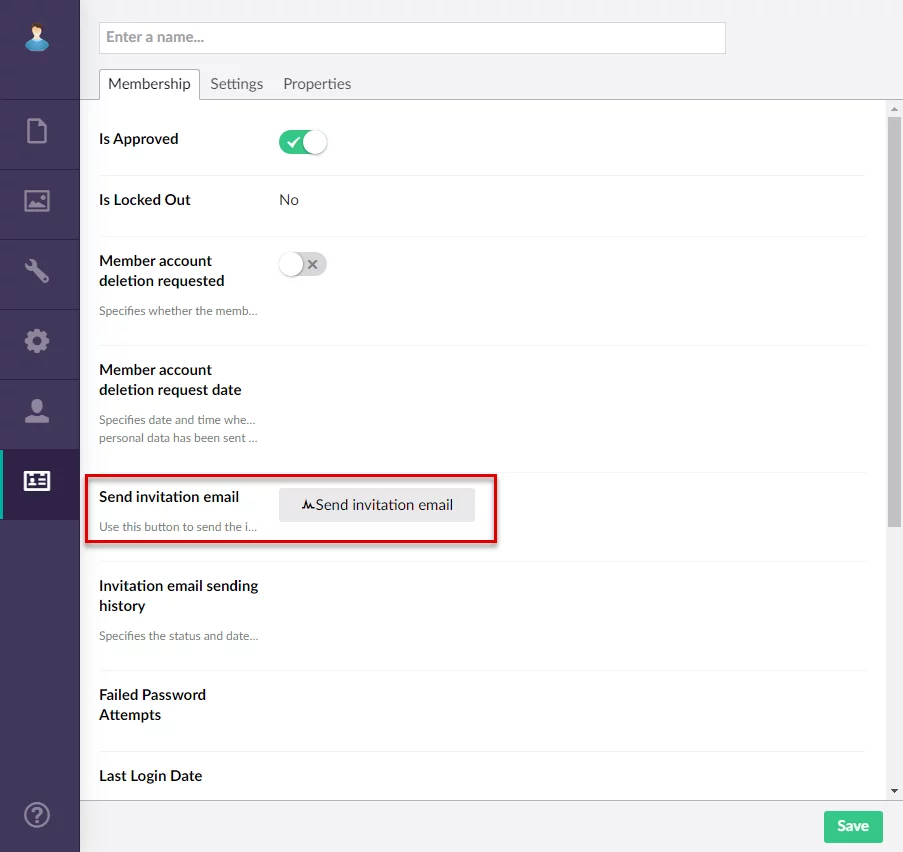
Task: Click the scrollbar up arrow
Action: pos(894,108)
